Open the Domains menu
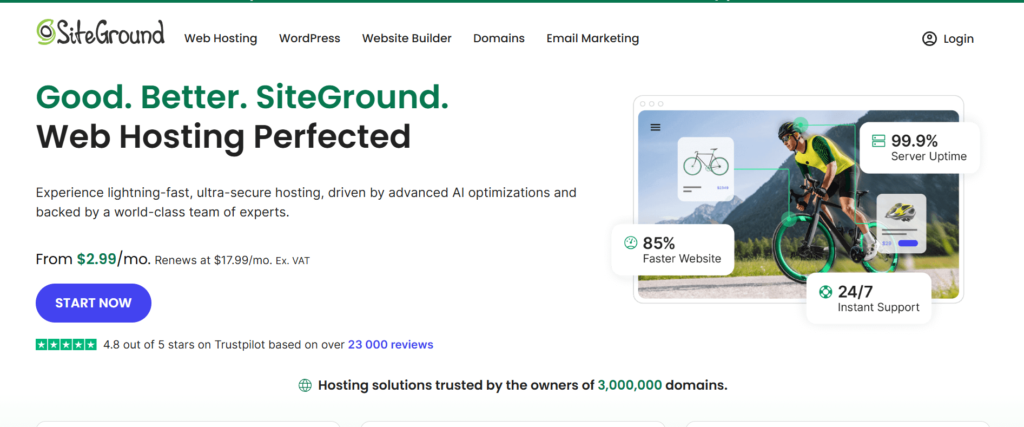 [499, 39]
